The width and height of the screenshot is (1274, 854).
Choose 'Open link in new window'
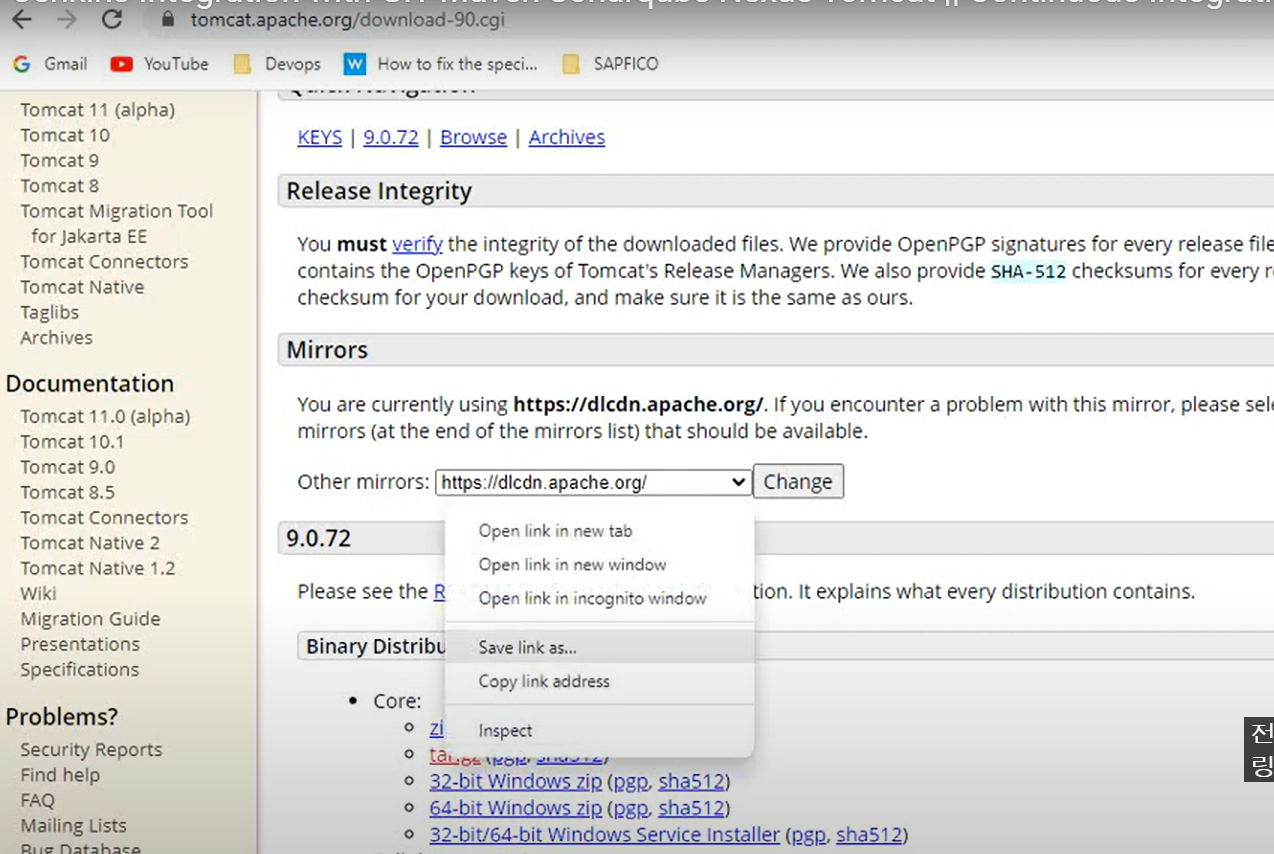point(572,565)
